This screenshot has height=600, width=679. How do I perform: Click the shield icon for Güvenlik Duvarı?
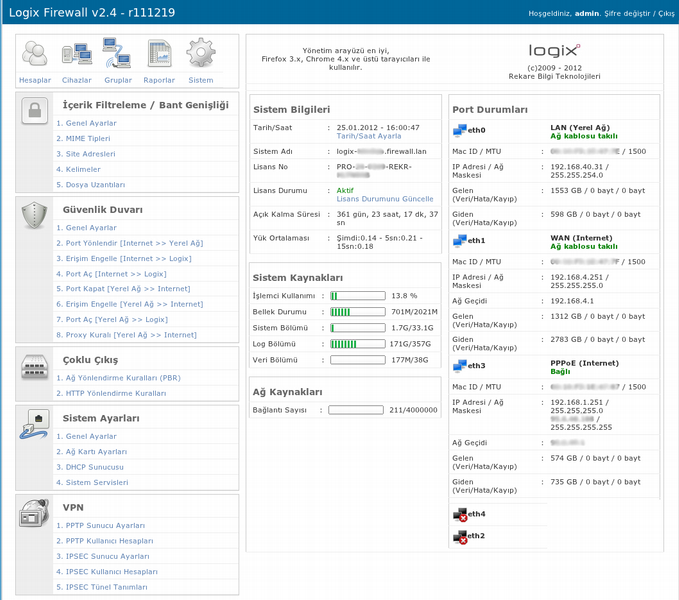[35, 215]
